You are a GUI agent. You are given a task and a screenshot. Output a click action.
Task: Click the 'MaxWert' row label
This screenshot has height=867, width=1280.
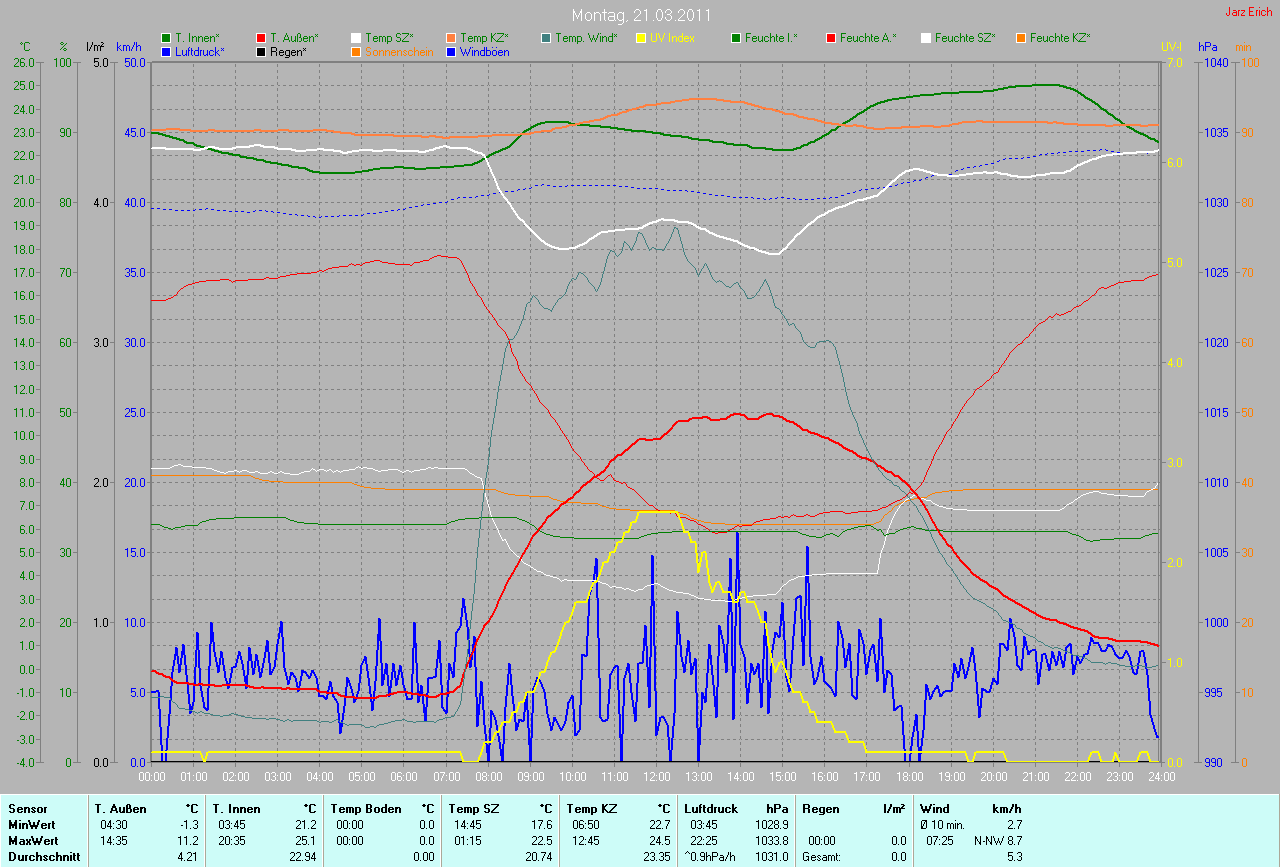click(x=34, y=840)
